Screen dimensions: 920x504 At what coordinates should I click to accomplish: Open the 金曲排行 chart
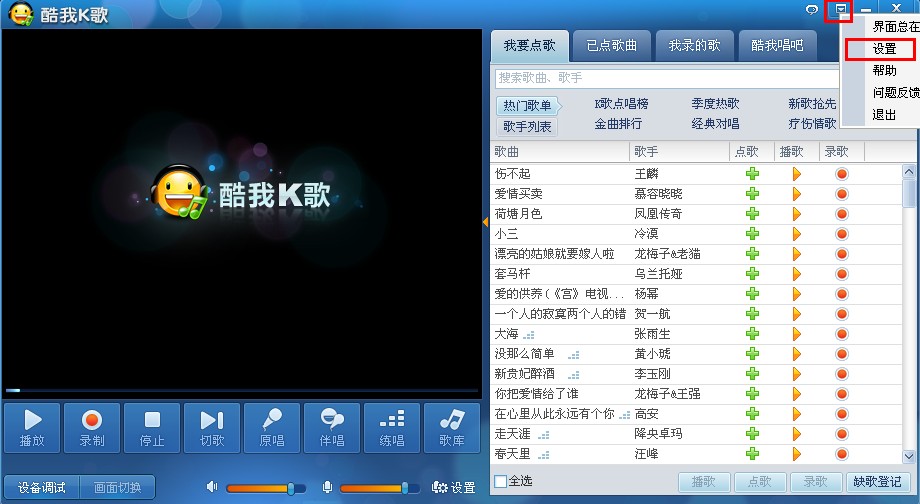click(x=618, y=124)
